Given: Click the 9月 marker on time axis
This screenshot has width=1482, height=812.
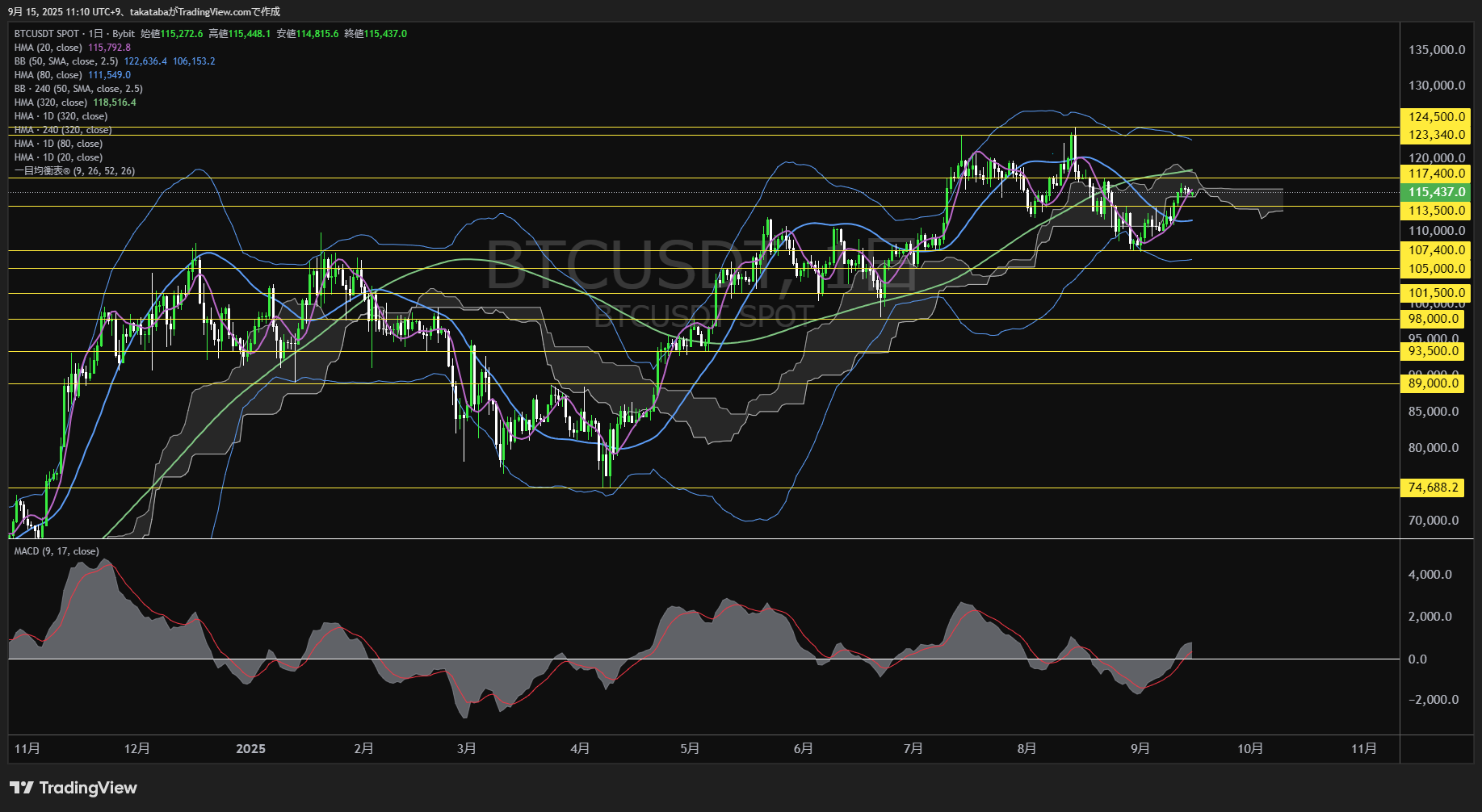Looking at the screenshot, I should click(1140, 749).
